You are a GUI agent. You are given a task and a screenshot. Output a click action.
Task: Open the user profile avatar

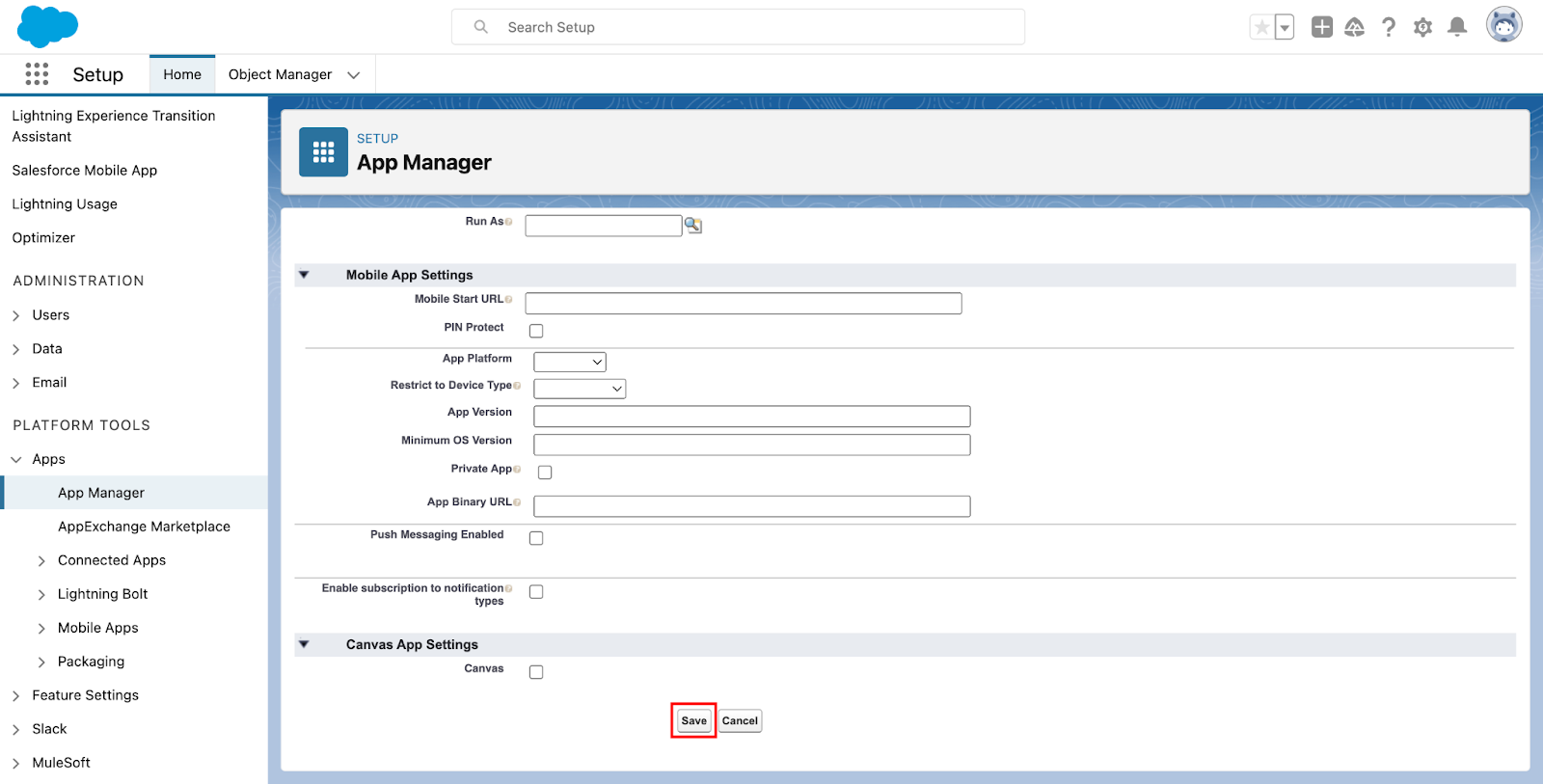(x=1504, y=25)
